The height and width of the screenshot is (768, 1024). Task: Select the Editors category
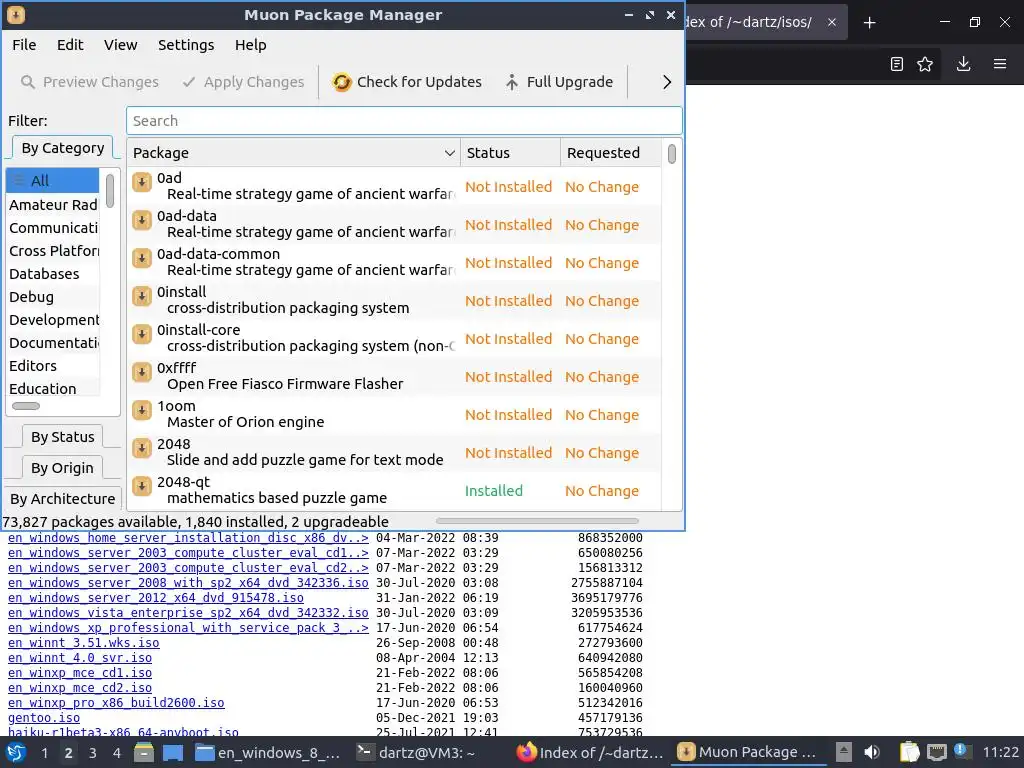[x=53, y=366]
